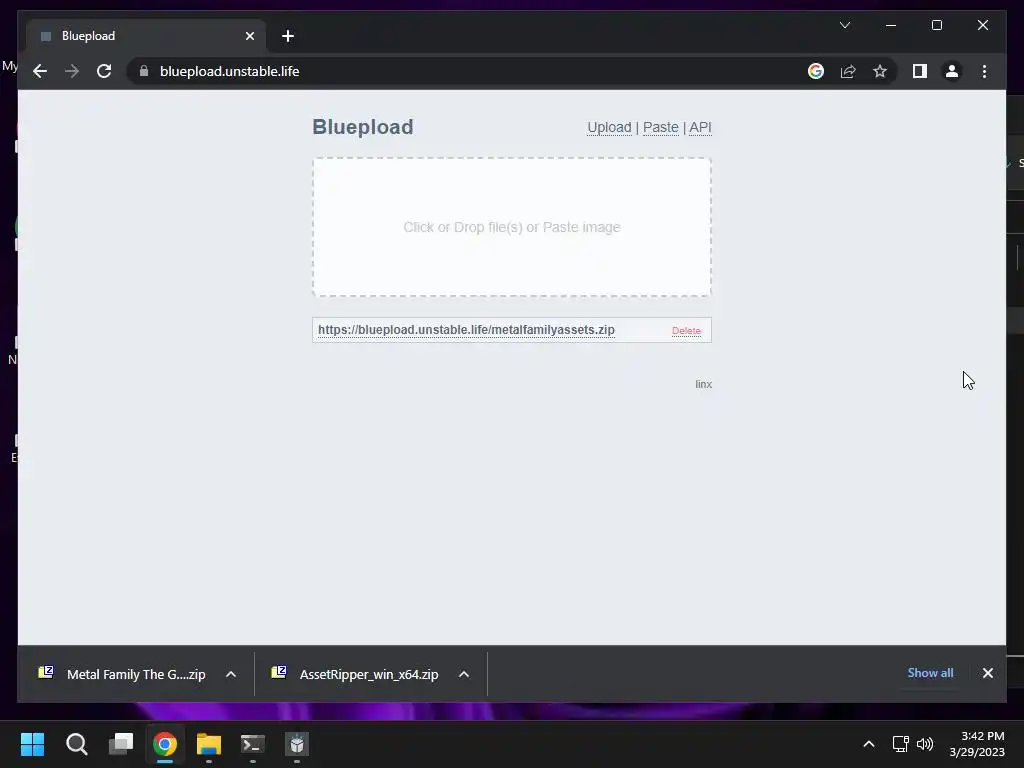1024x768 pixels.
Task: Open the cube app on taskbar
Action: 297,744
